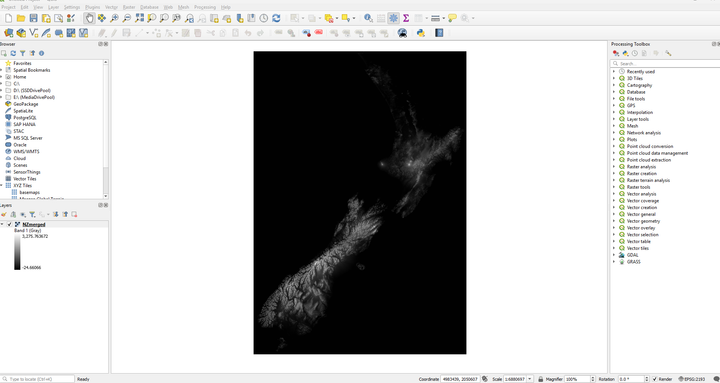720x383 pixels.
Task: Toggle the Render checkbox in status bar
Action: point(655,379)
